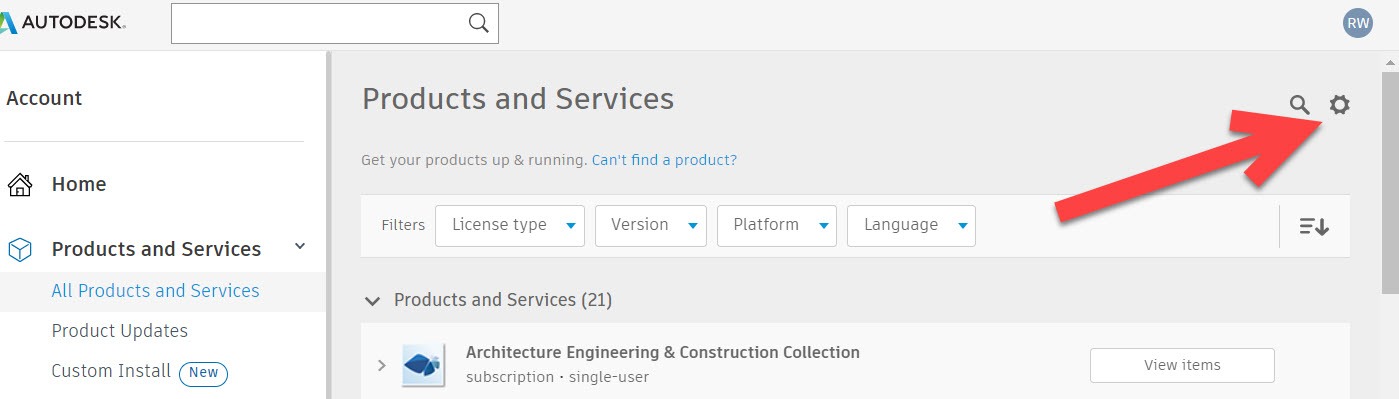Open the Version filter dropdown

point(651,225)
